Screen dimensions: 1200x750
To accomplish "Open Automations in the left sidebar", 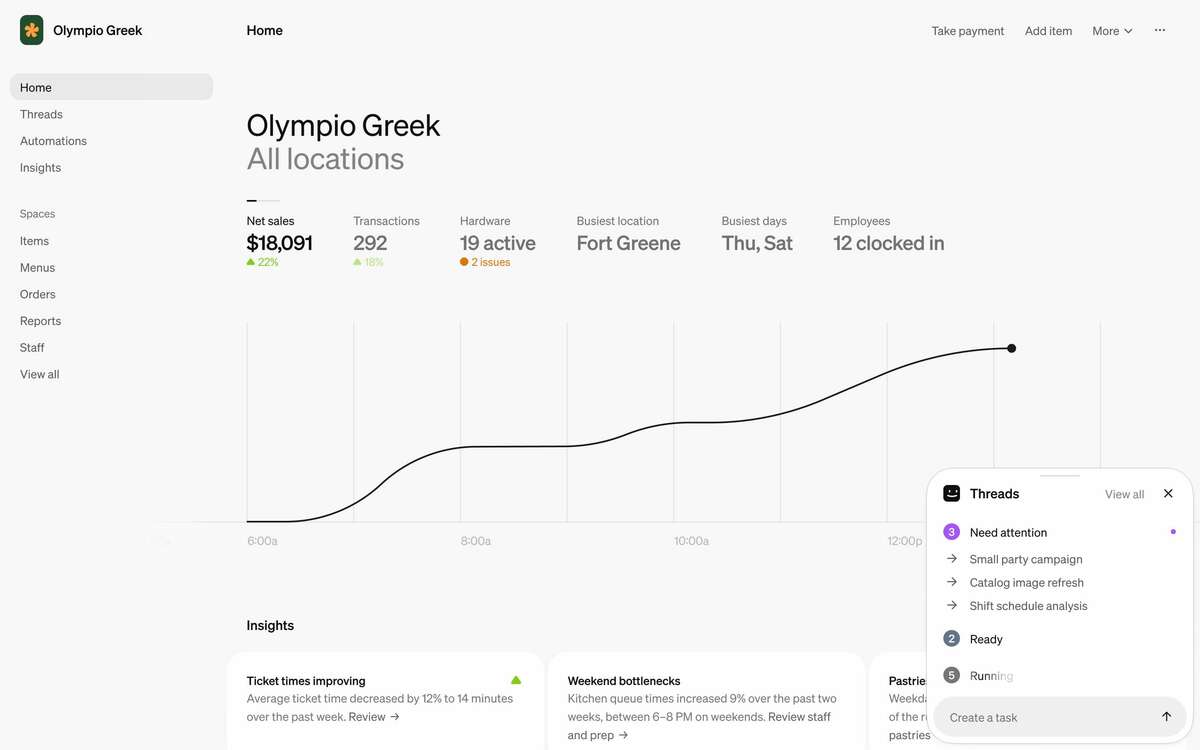I will [x=53, y=141].
